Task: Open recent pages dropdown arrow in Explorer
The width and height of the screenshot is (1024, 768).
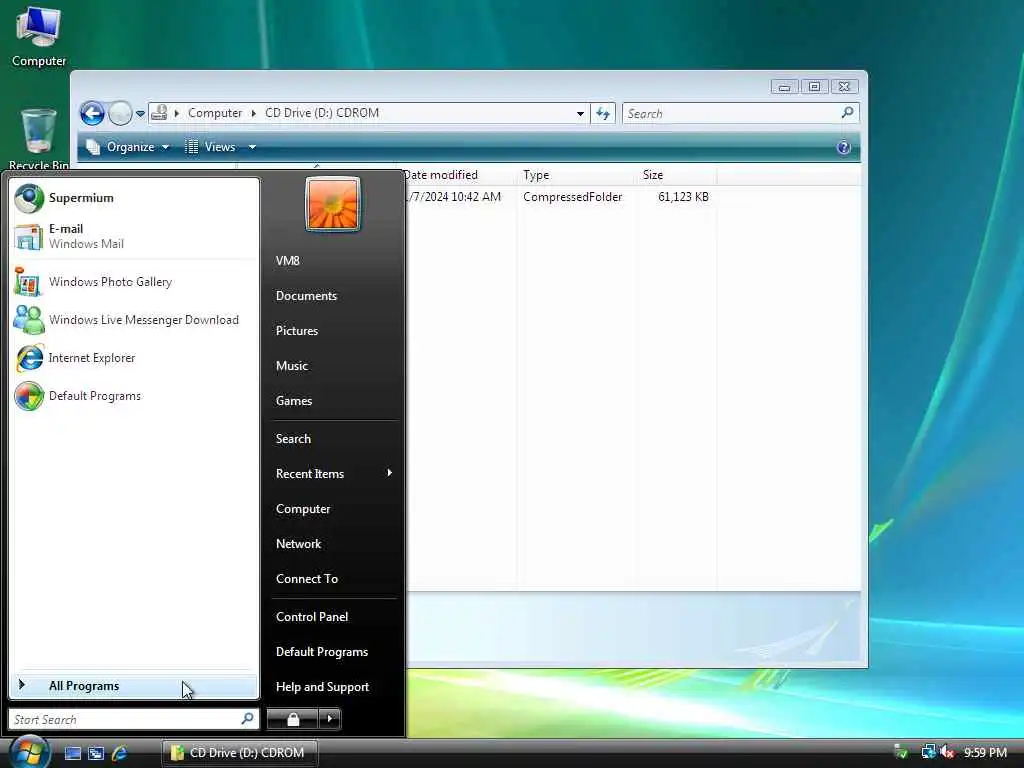Action: tap(140, 114)
